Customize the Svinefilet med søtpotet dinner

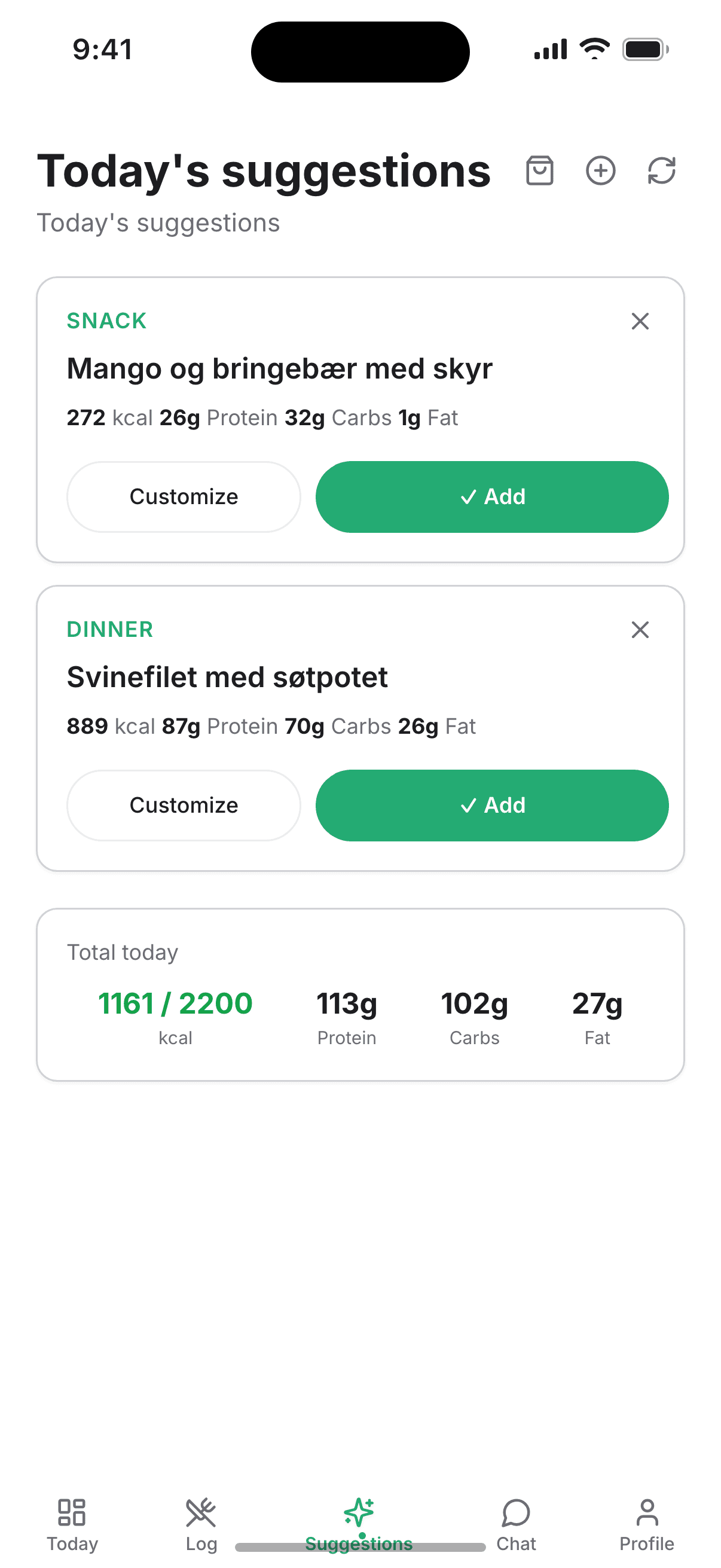point(184,806)
